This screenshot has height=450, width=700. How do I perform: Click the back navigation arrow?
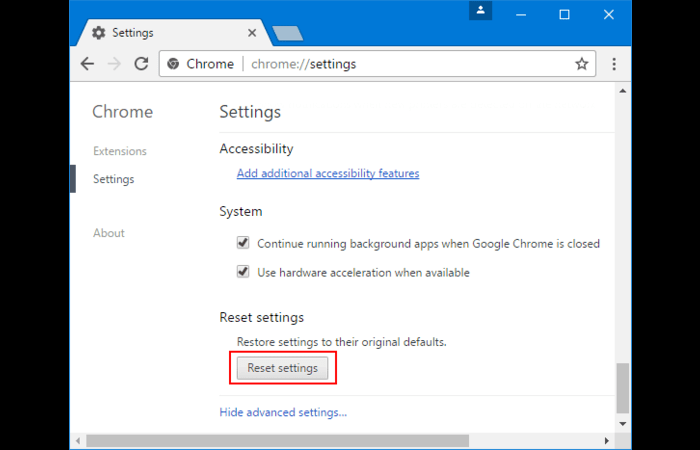pyautogui.click(x=87, y=64)
